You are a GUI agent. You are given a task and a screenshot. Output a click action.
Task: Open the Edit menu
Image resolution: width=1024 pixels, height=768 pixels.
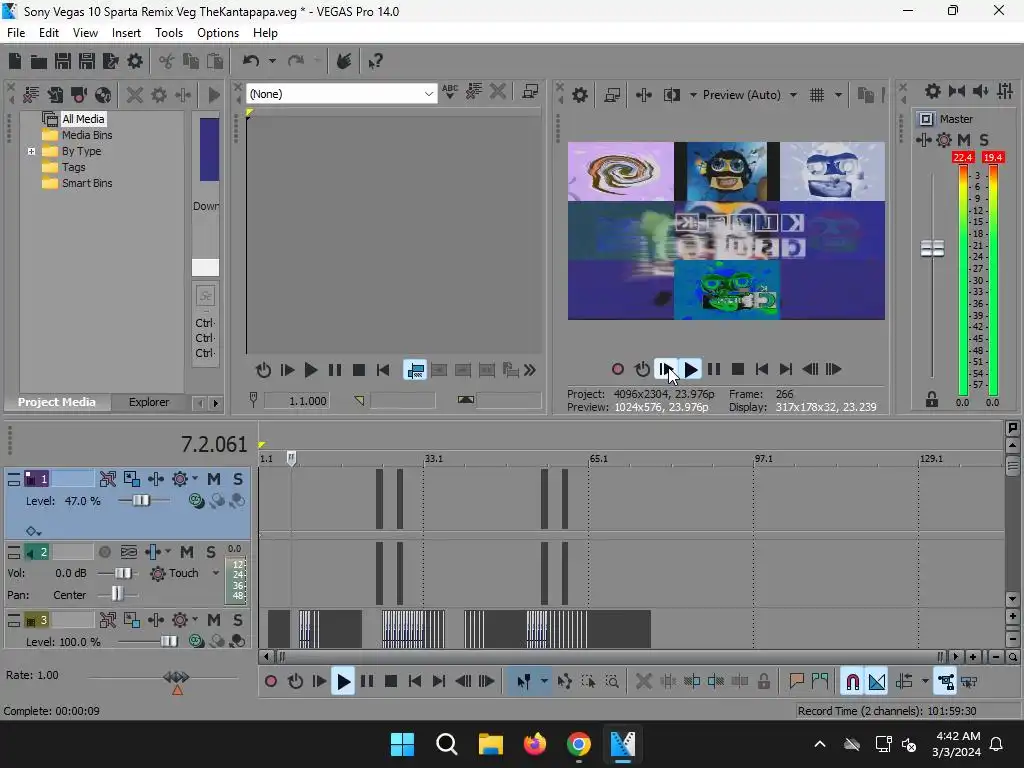pos(49,33)
